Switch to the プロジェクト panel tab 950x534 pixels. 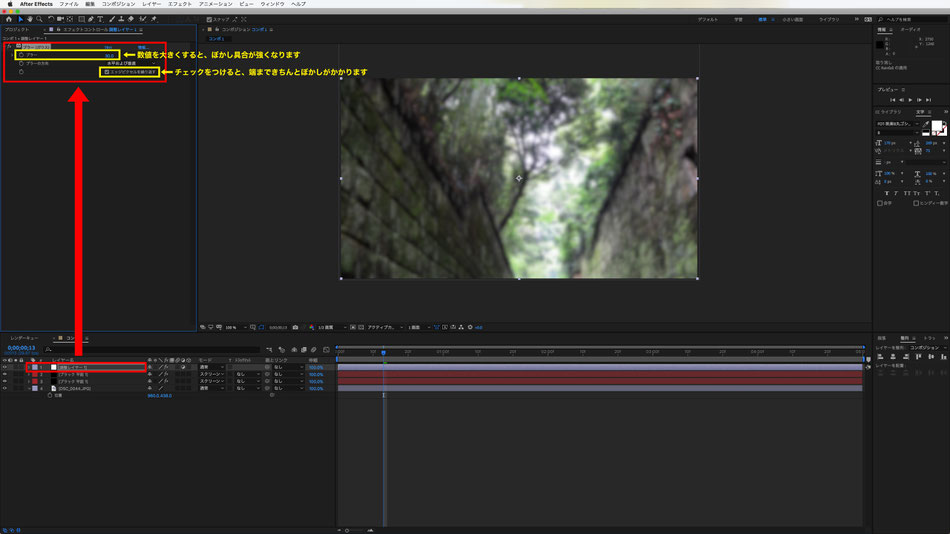(17, 30)
